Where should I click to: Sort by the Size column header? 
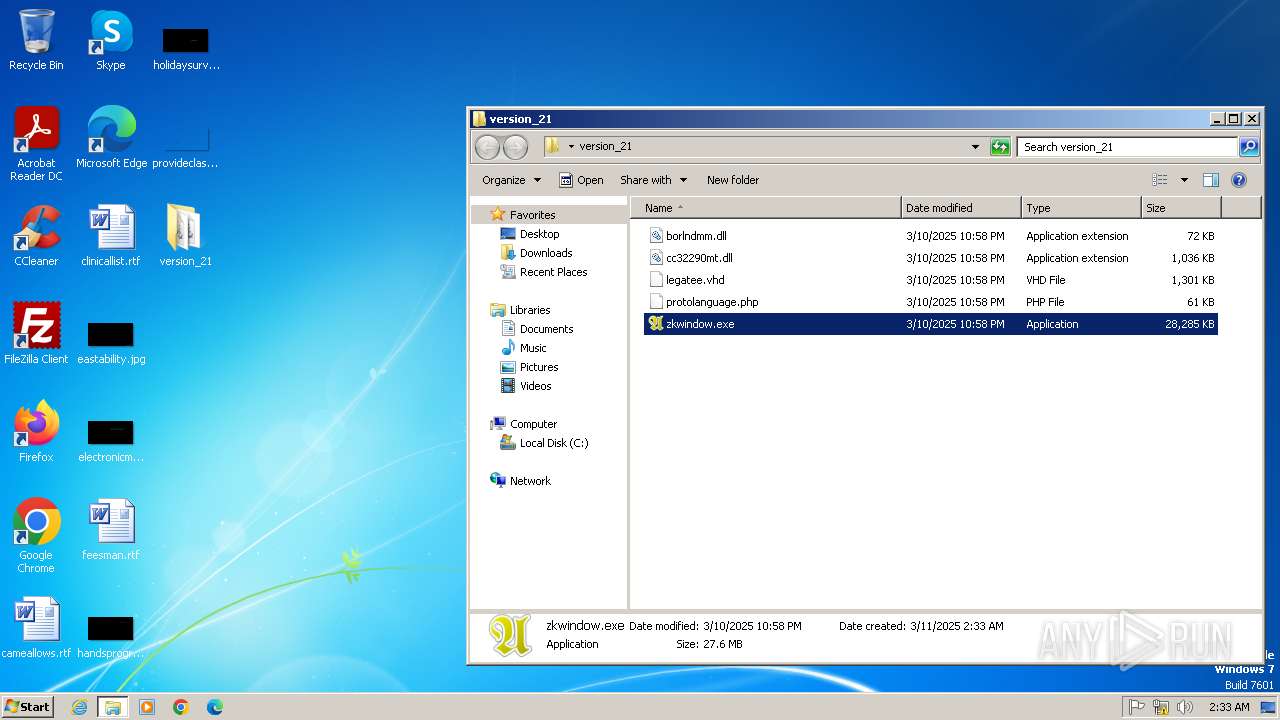1181,208
